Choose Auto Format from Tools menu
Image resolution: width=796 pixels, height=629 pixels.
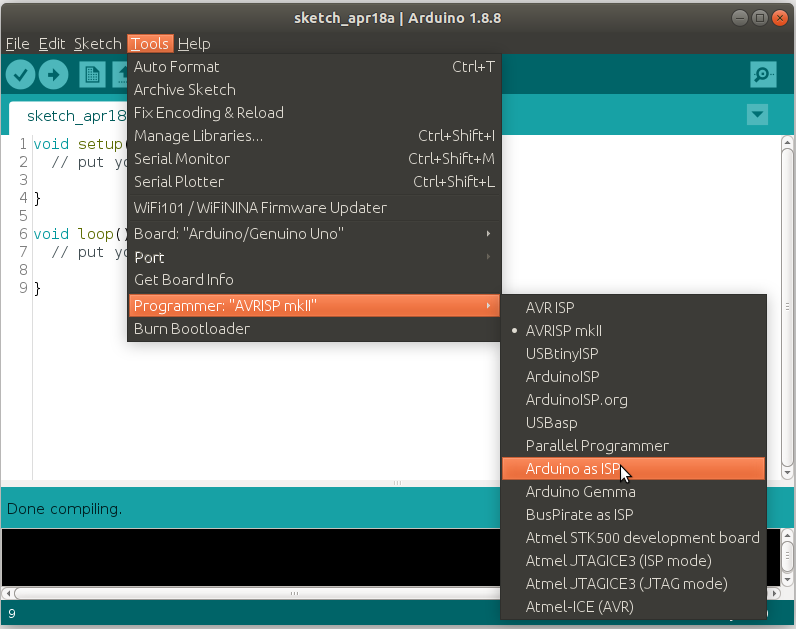coord(314,67)
